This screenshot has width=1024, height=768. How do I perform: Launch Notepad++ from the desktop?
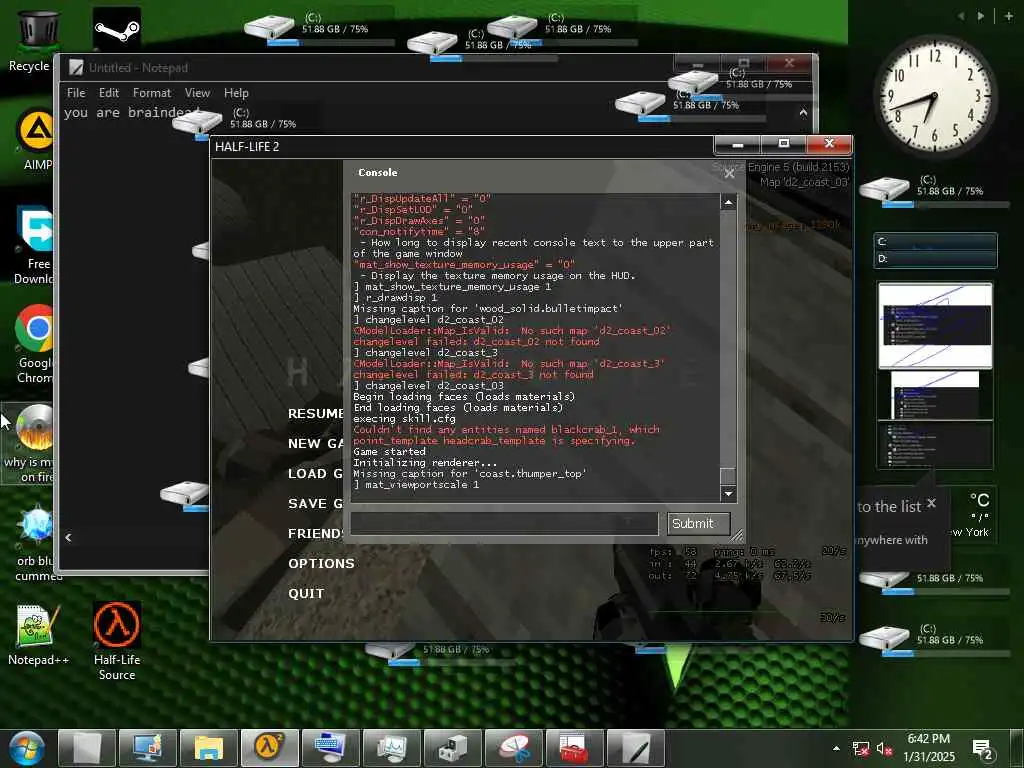coord(38,635)
